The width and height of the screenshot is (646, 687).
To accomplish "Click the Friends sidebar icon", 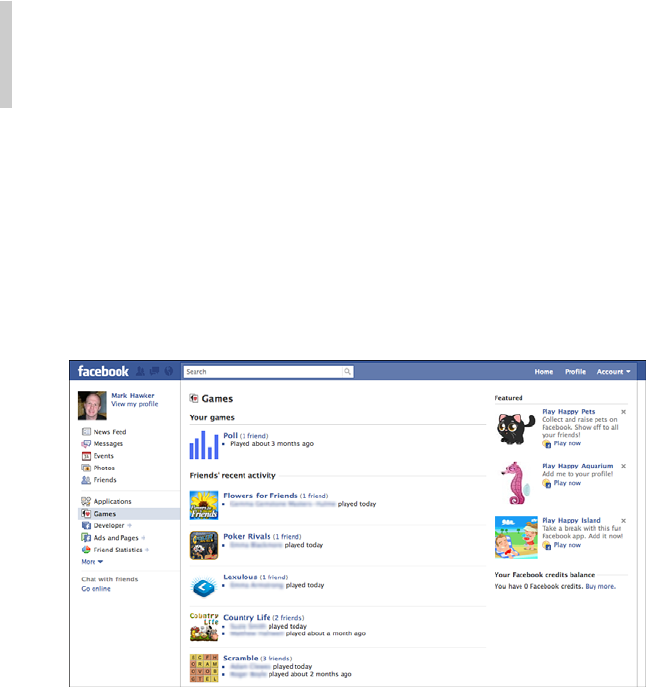I will (86, 480).
